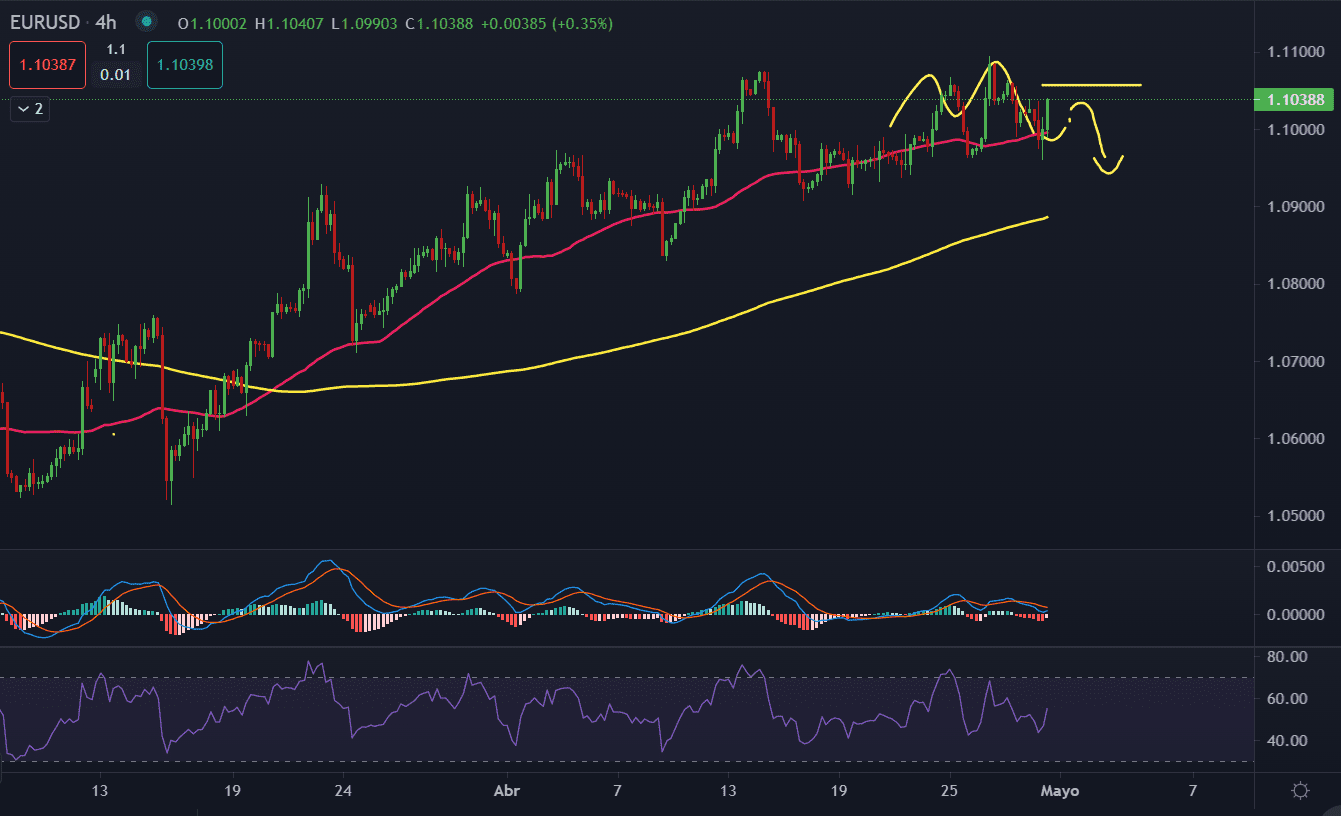Click the green 1.10388 current price label

coord(1295,99)
